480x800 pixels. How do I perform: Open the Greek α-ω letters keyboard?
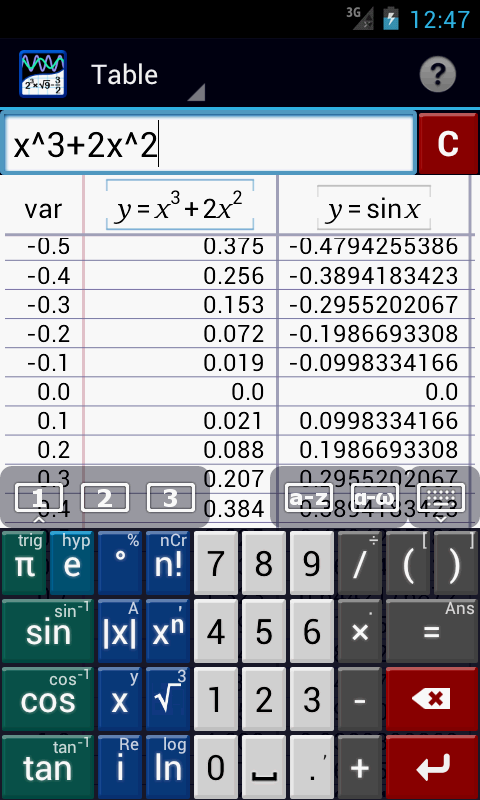click(x=375, y=497)
